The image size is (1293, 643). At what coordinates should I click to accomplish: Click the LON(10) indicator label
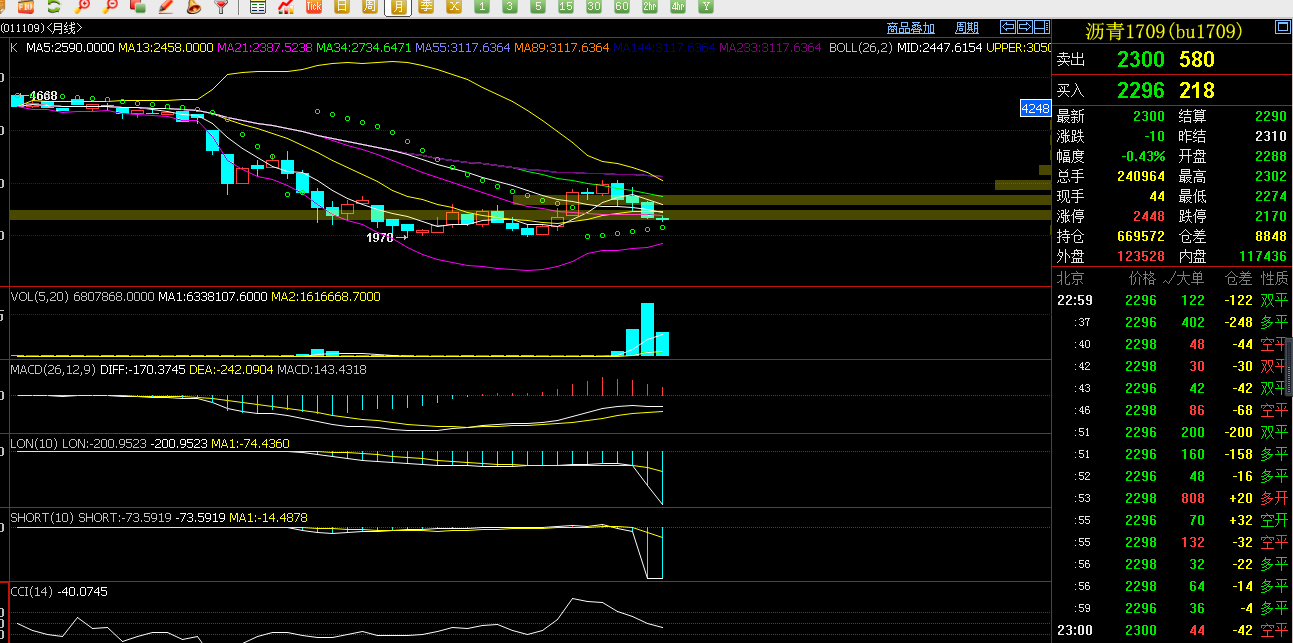point(34,443)
